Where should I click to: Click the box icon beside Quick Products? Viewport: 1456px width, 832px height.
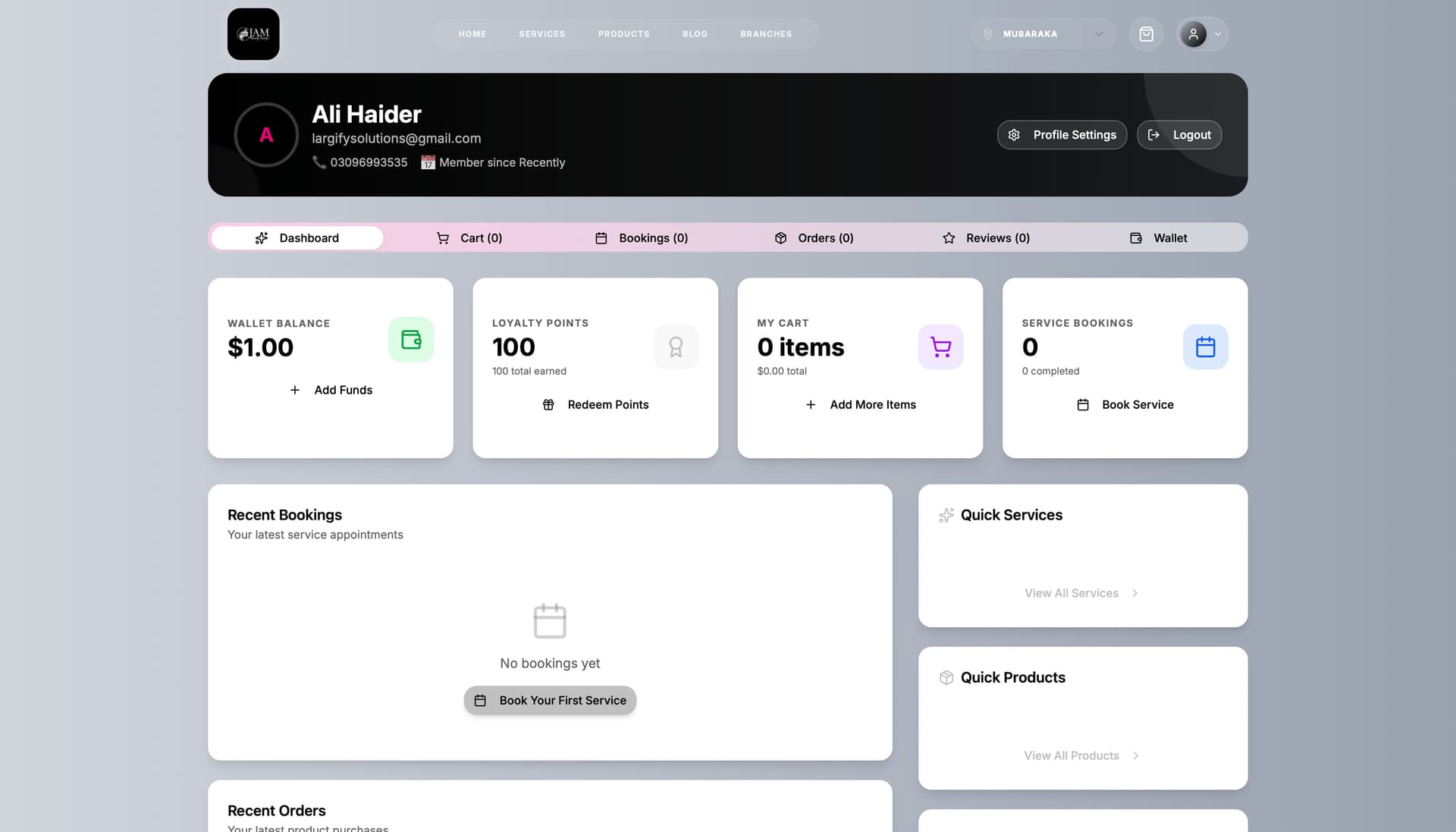click(x=946, y=677)
